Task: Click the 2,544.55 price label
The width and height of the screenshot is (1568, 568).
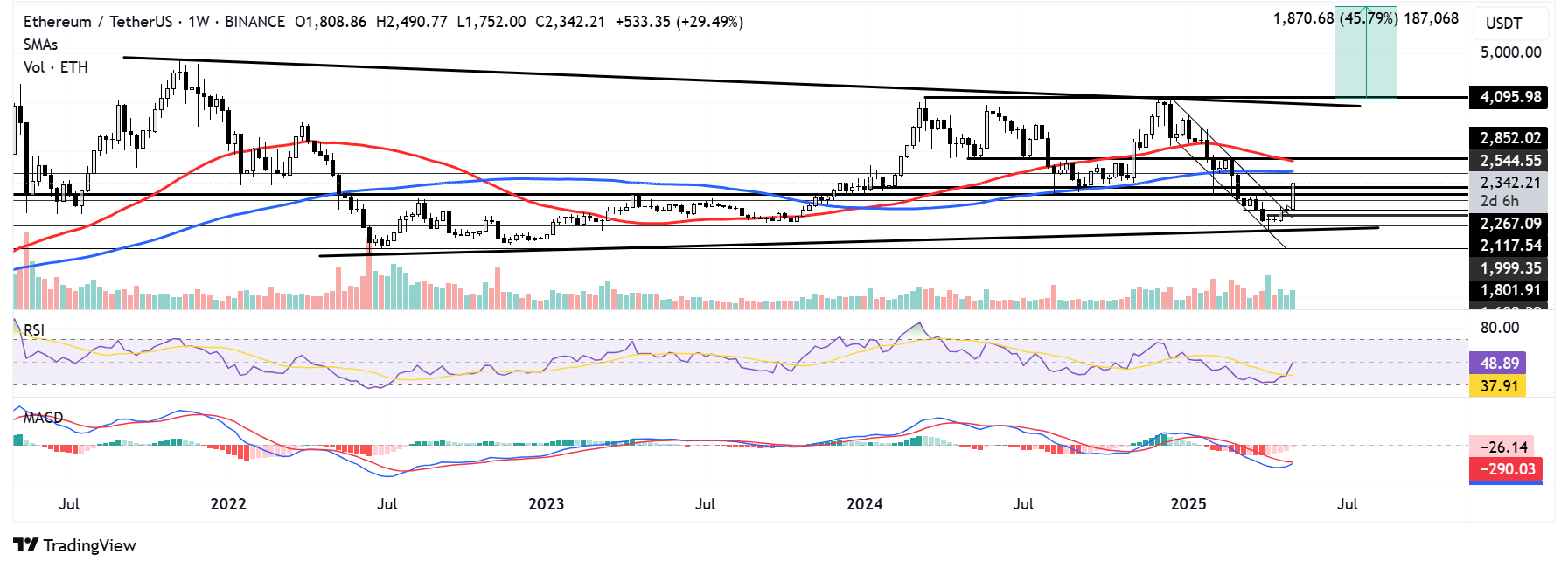Action: tap(1509, 161)
